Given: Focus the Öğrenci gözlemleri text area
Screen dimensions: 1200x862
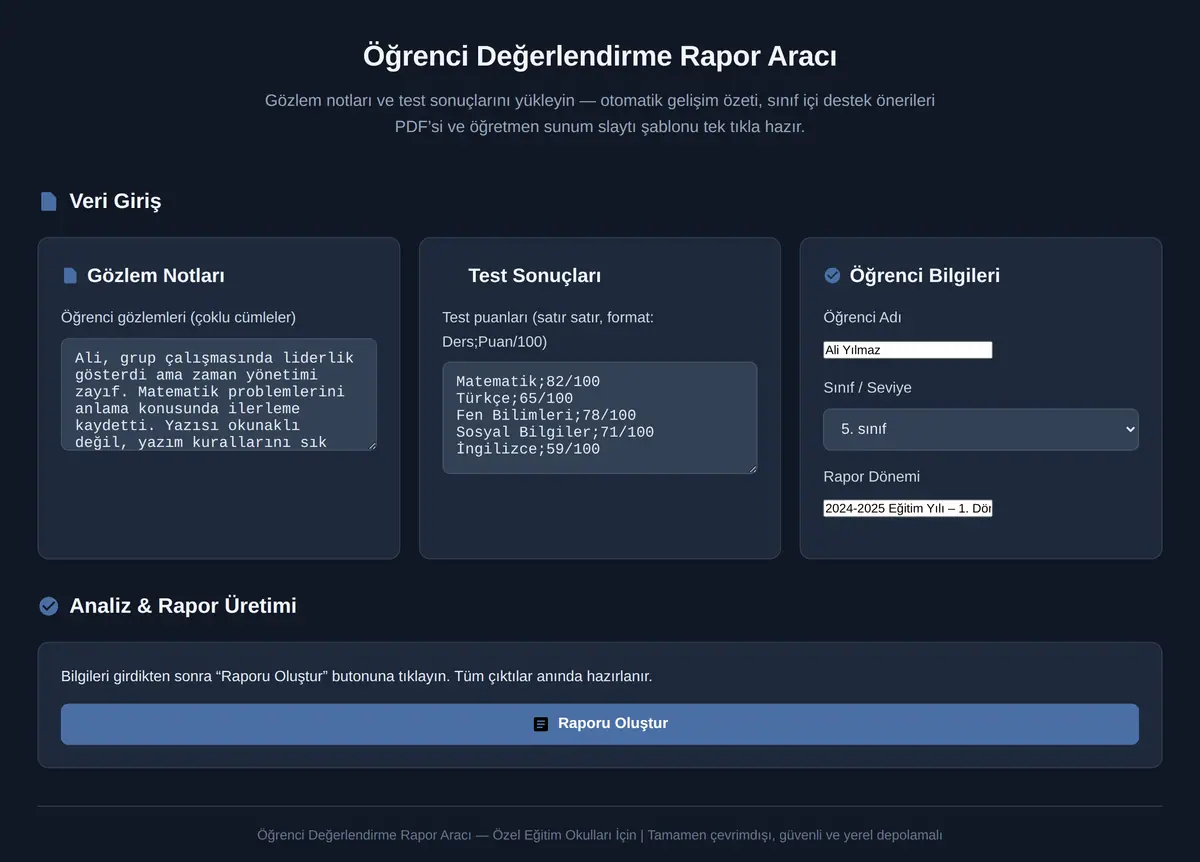Looking at the screenshot, I should click(x=219, y=394).
